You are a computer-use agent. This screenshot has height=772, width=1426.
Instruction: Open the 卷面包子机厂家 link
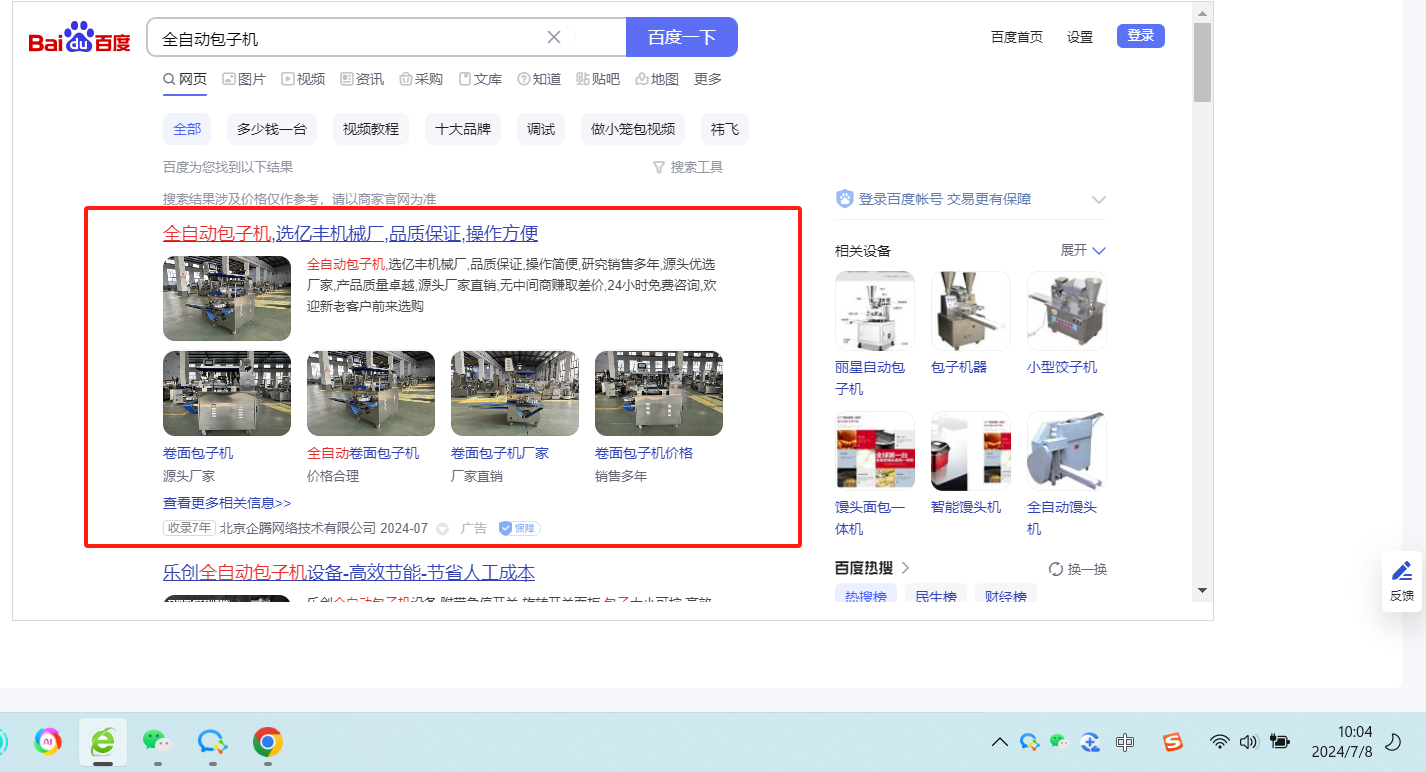click(x=500, y=453)
